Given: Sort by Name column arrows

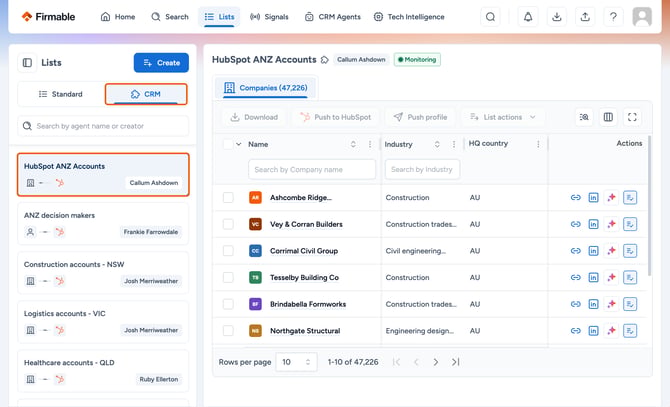Looking at the screenshot, I should point(353,144).
